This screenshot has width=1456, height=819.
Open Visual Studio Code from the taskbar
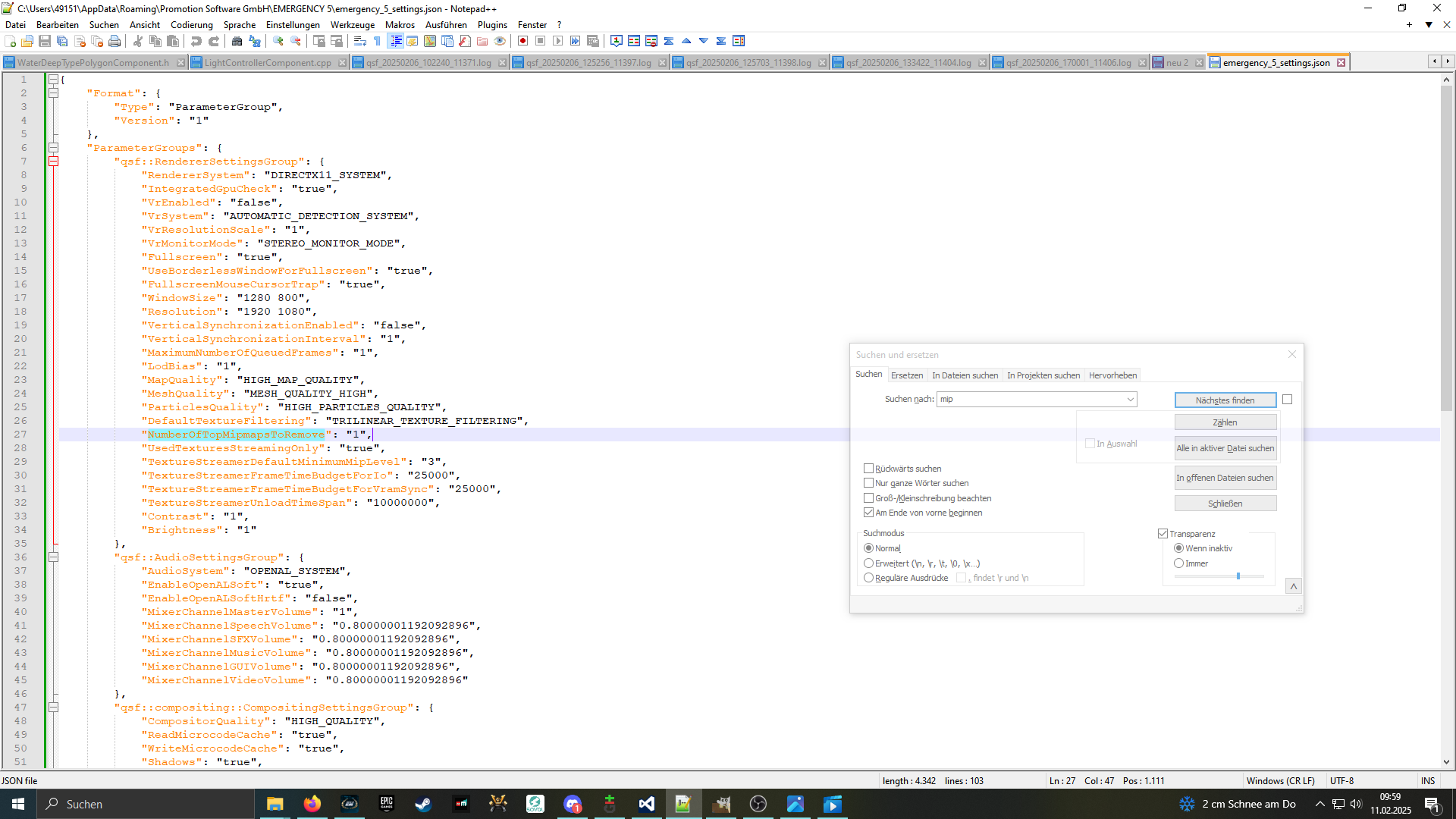point(646,804)
